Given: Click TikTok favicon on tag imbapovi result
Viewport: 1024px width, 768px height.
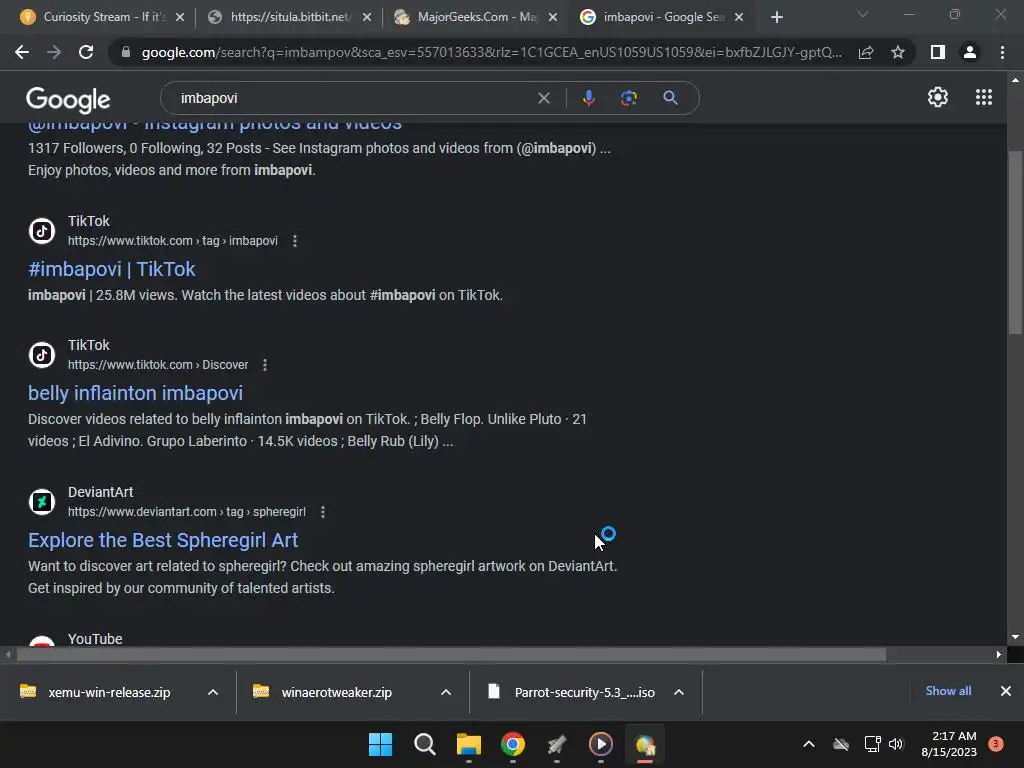Looking at the screenshot, I should (42, 231).
